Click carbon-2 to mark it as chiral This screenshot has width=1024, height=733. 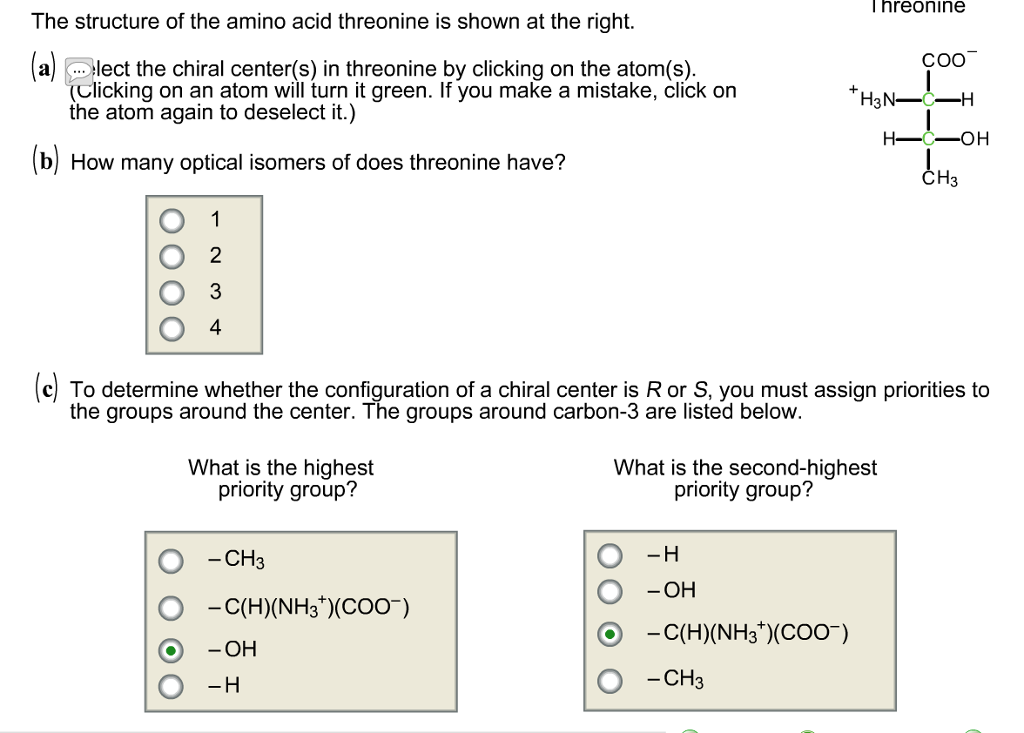point(930,100)
